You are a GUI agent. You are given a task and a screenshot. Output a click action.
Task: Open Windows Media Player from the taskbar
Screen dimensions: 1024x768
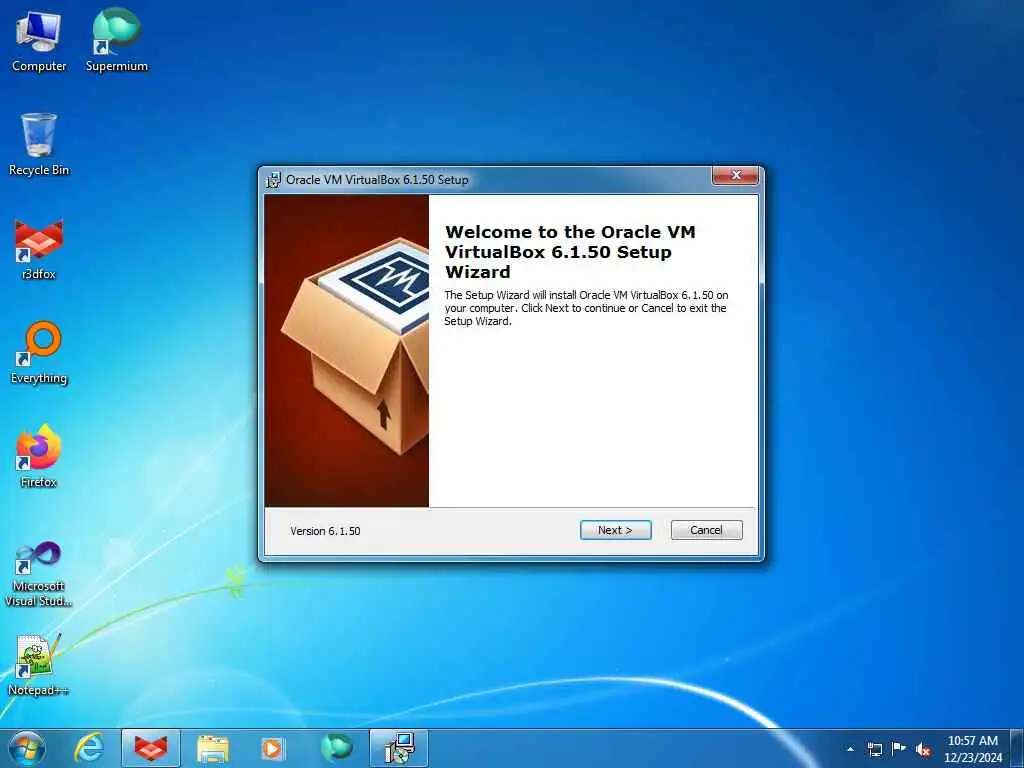[x=272, y=748]
